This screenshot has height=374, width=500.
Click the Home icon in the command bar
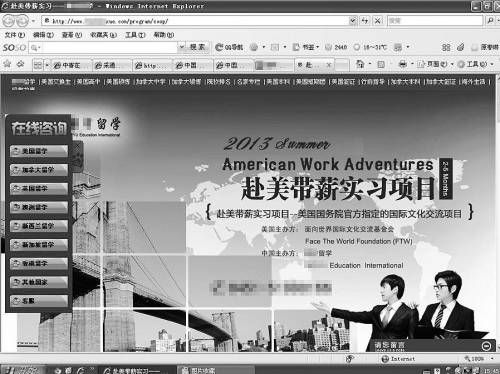coord(360,64)
